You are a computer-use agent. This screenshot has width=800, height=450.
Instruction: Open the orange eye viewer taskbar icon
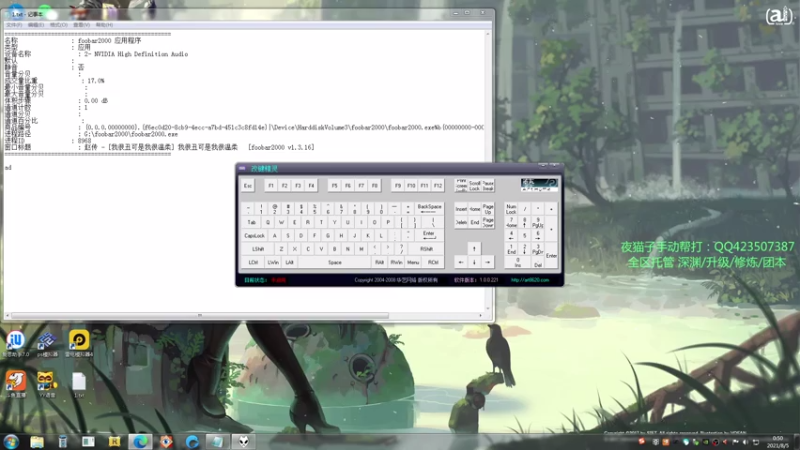tap(166, 442)
